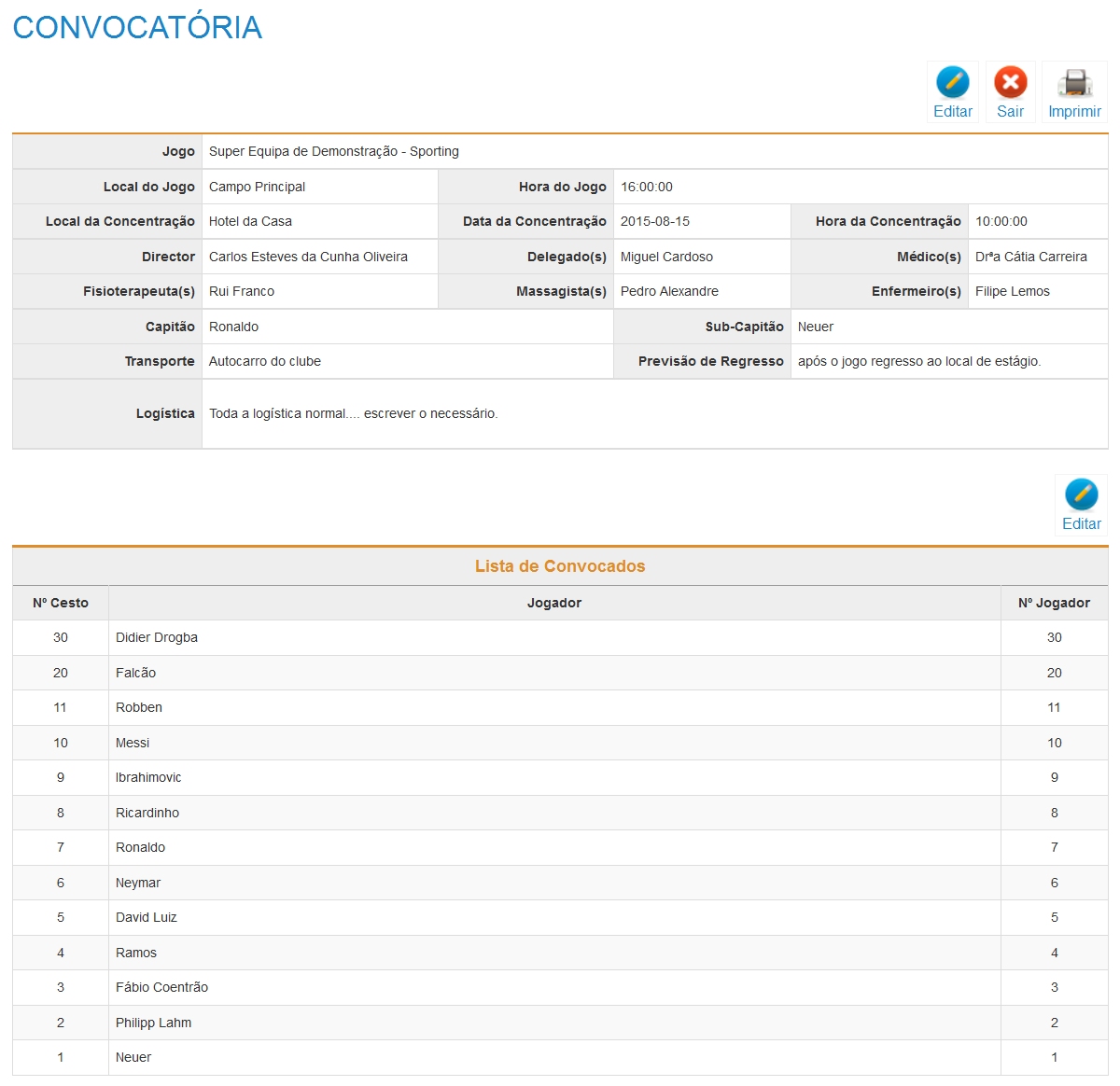This screenshot has width=1120, height=1086.
Task: Select the Philipp Lahm row
Action: click(153, 1023)
